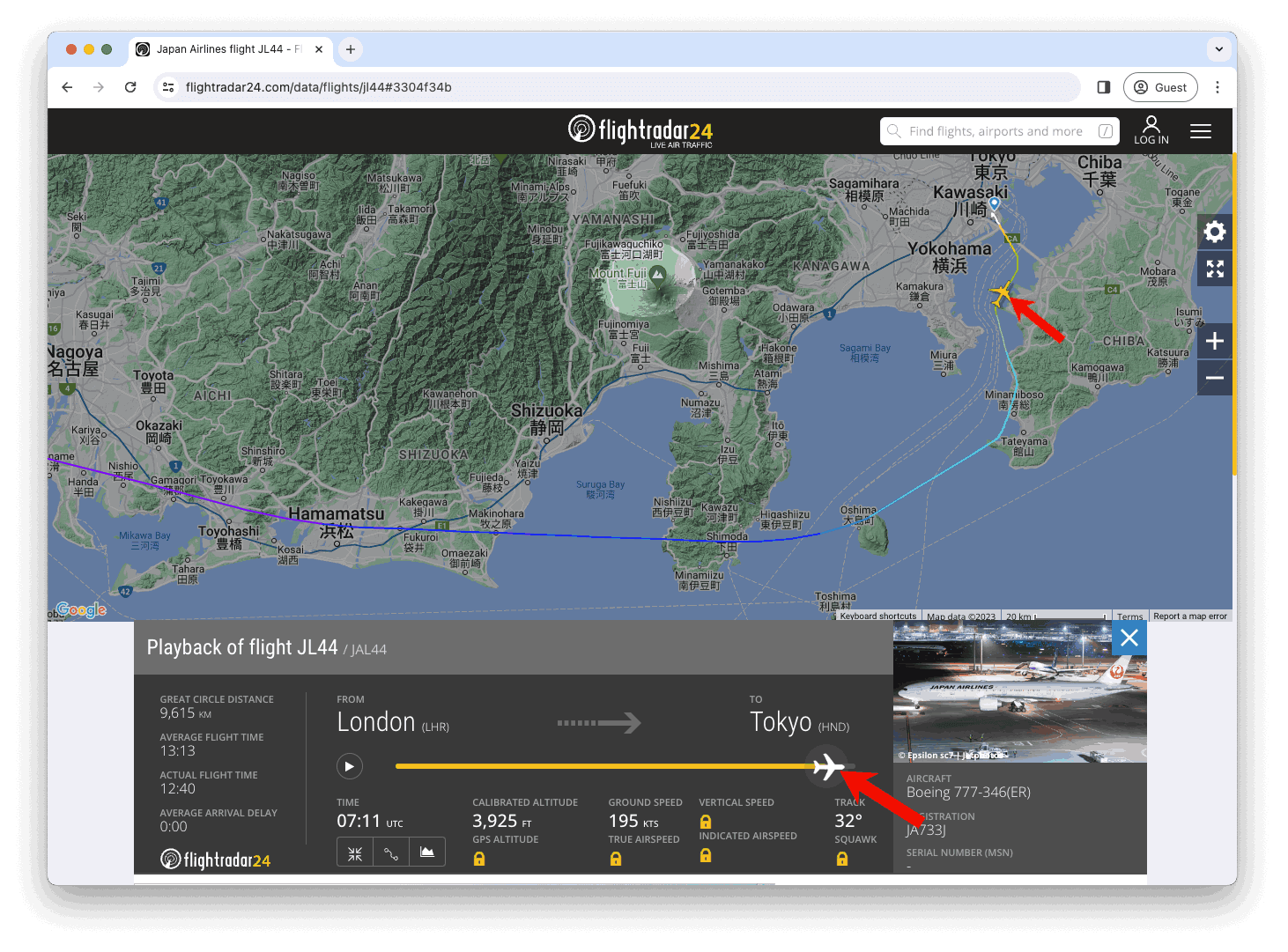
Task: Click the GPS altitude lock icon
Action: (x=479, y=859)
